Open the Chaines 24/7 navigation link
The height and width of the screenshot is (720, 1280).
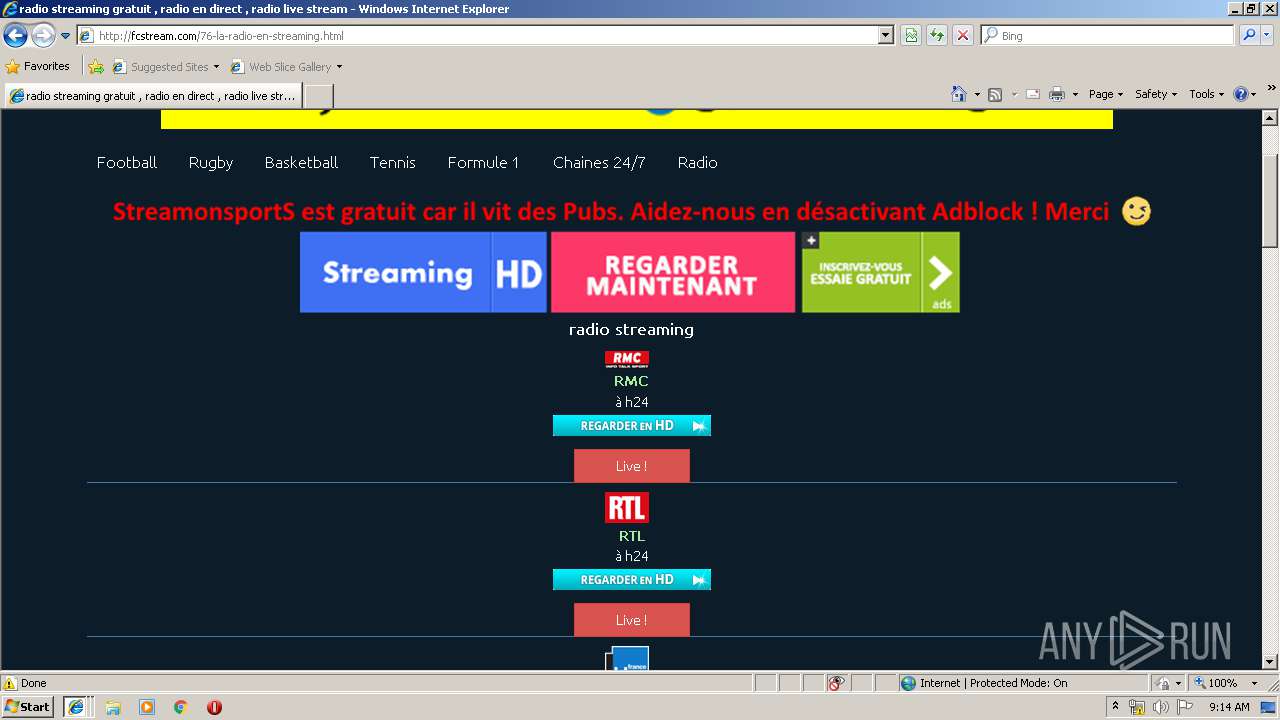[x=599, y=162]
